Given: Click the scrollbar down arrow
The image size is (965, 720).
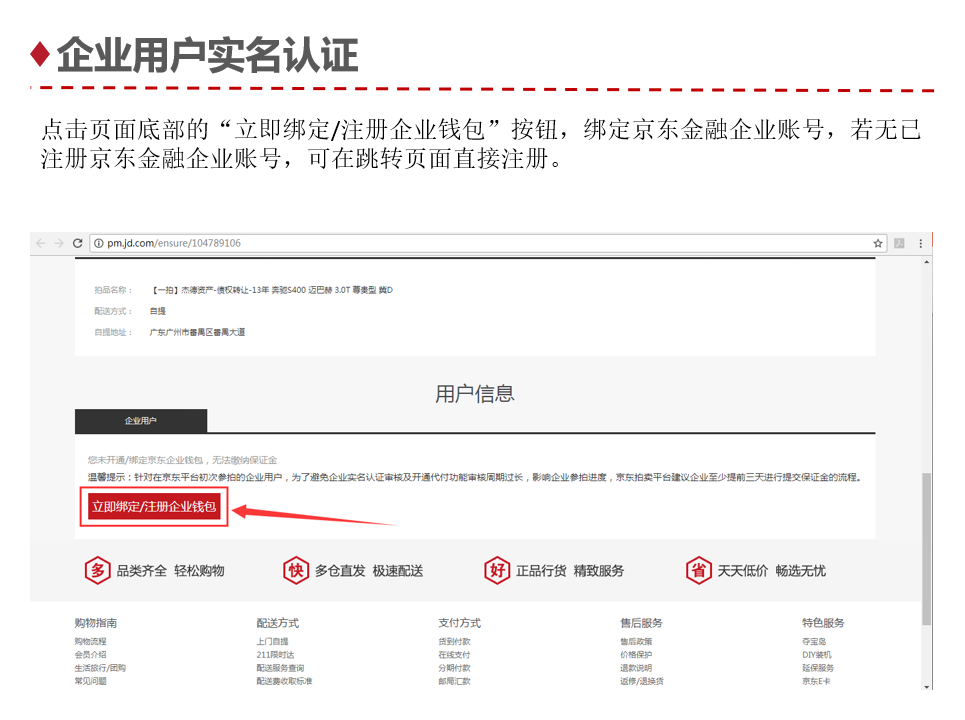Looking at the screenshot, I should [x=927, y=686].
